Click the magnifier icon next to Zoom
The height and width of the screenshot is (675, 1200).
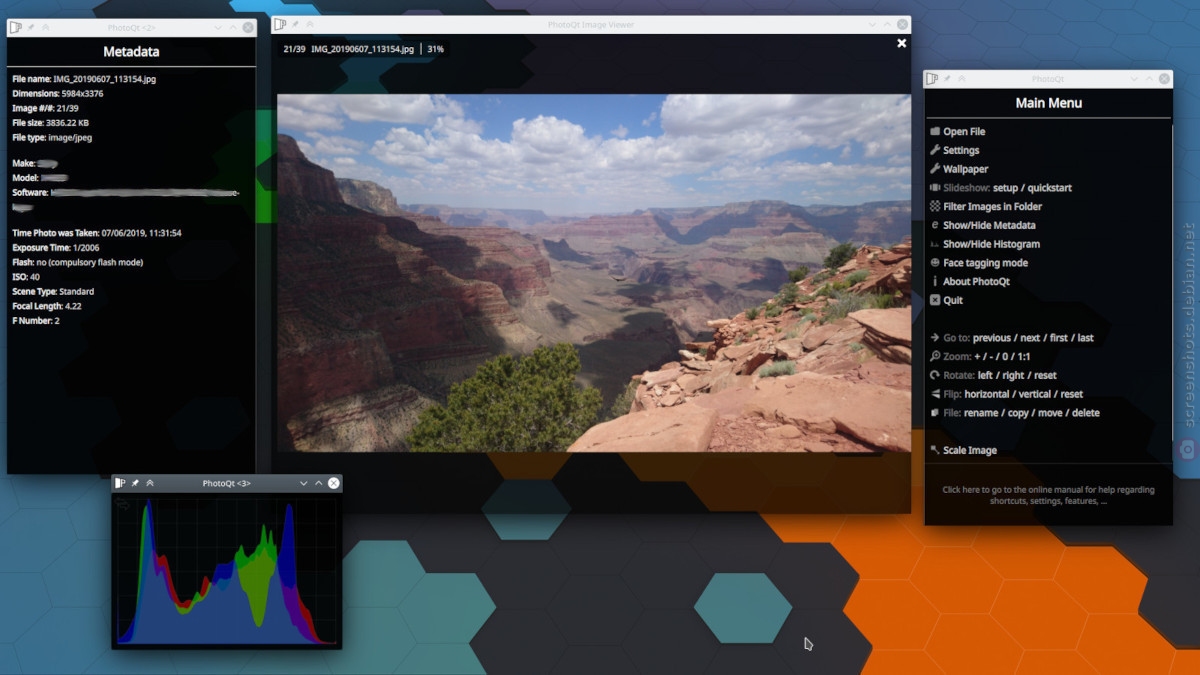click(935, 356)
